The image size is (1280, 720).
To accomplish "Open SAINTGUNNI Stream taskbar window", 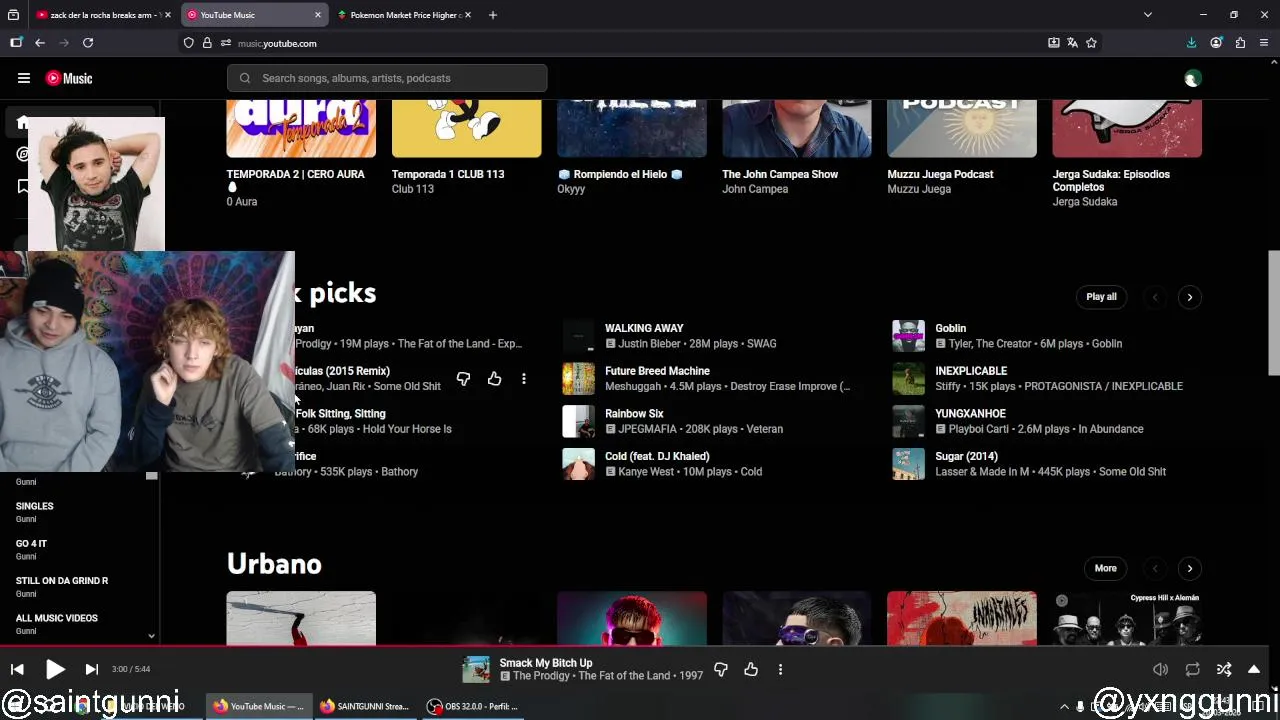I will 365,706.
